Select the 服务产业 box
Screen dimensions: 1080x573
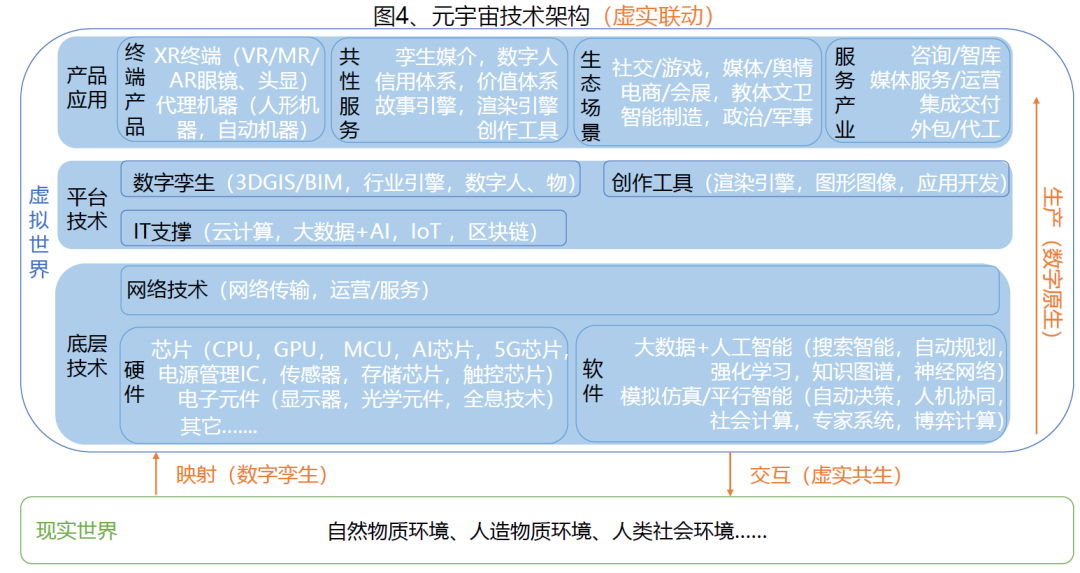pos(919,91)
